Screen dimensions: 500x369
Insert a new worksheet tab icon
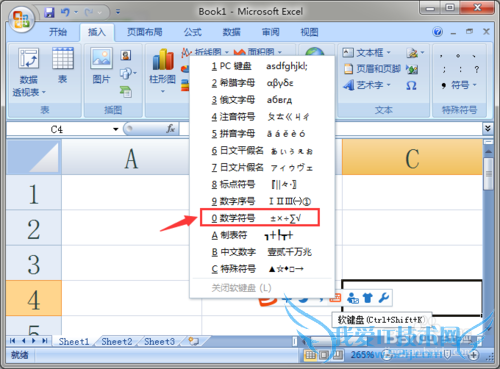193,341
